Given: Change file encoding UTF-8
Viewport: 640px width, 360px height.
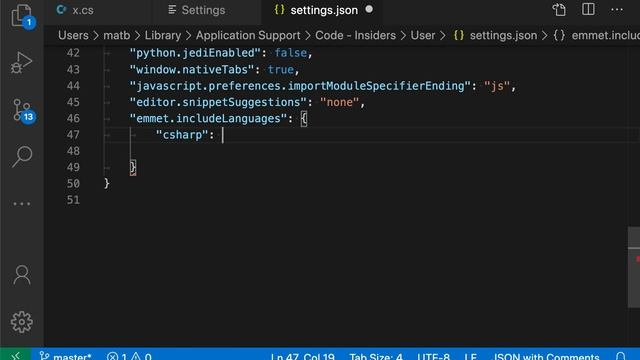Looking at the screenshot, I should (x=433, y=356).
